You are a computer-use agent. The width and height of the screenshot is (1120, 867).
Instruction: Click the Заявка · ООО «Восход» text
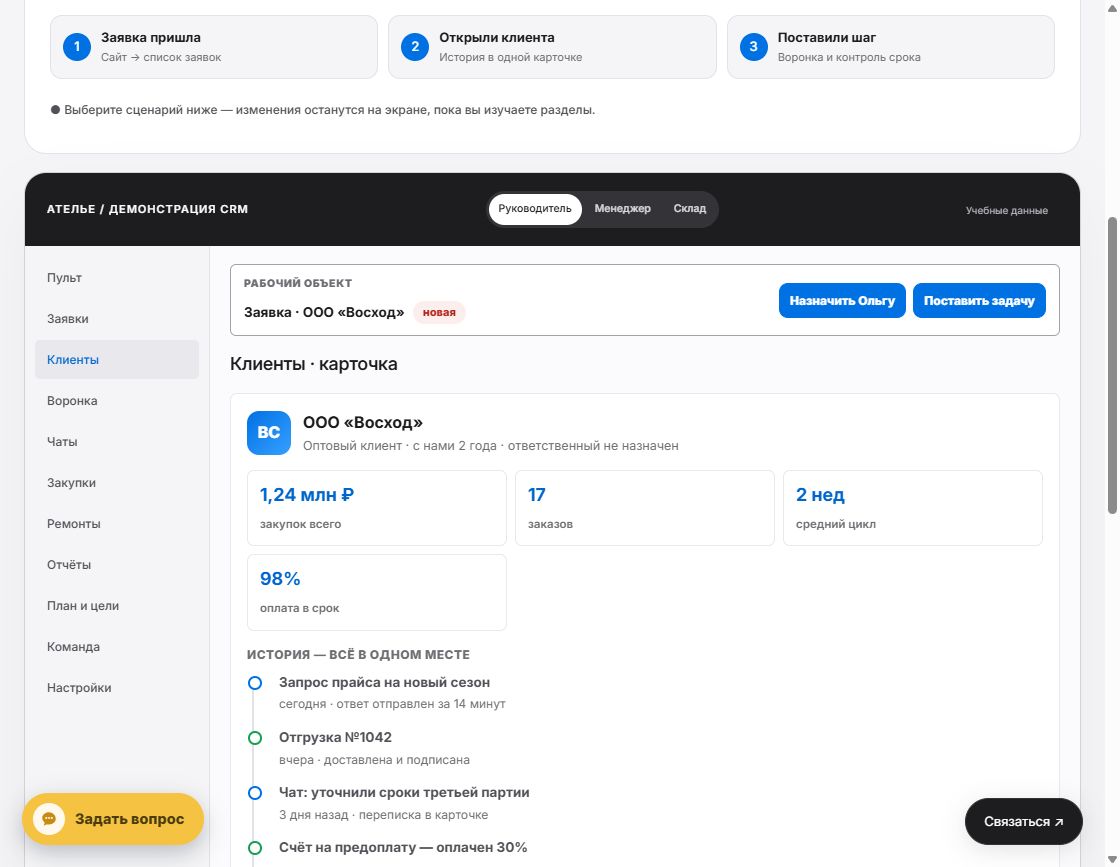324,313
